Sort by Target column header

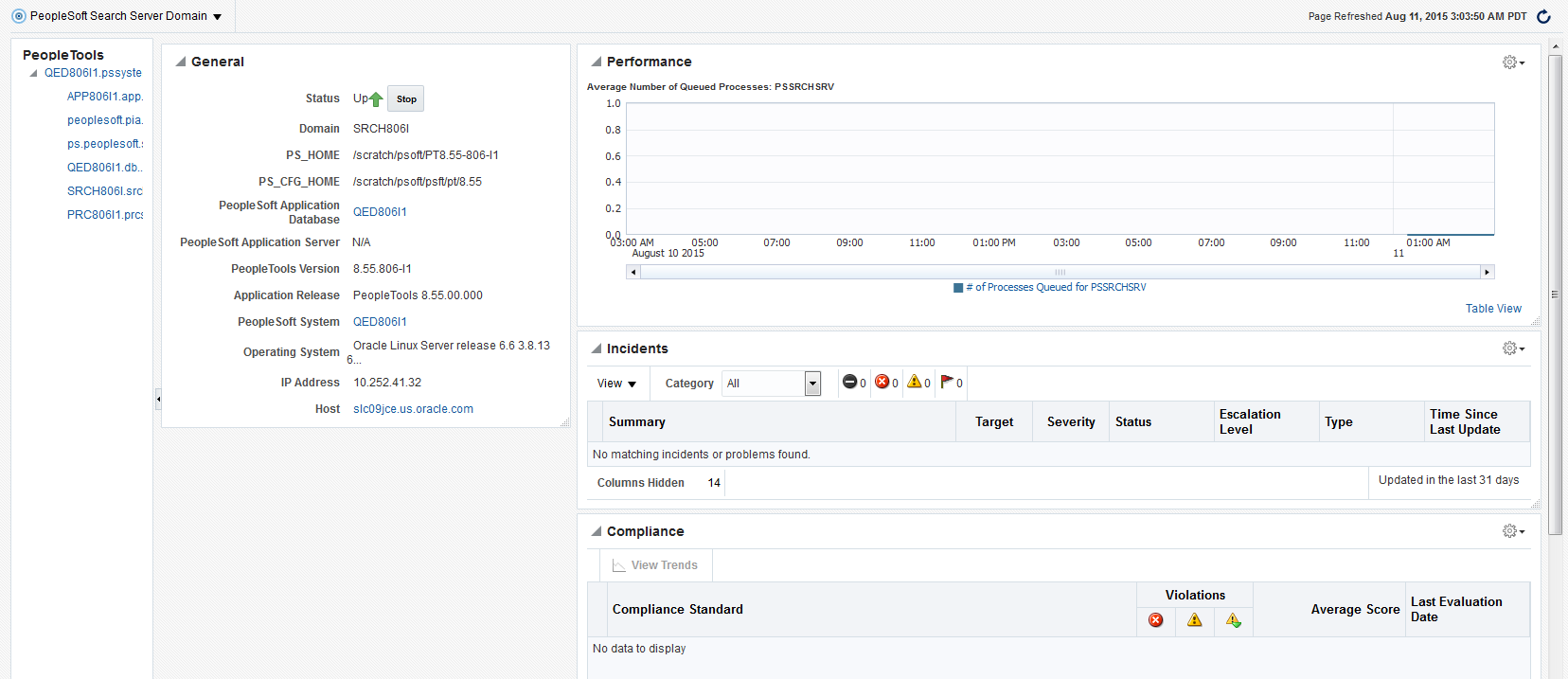994,422
